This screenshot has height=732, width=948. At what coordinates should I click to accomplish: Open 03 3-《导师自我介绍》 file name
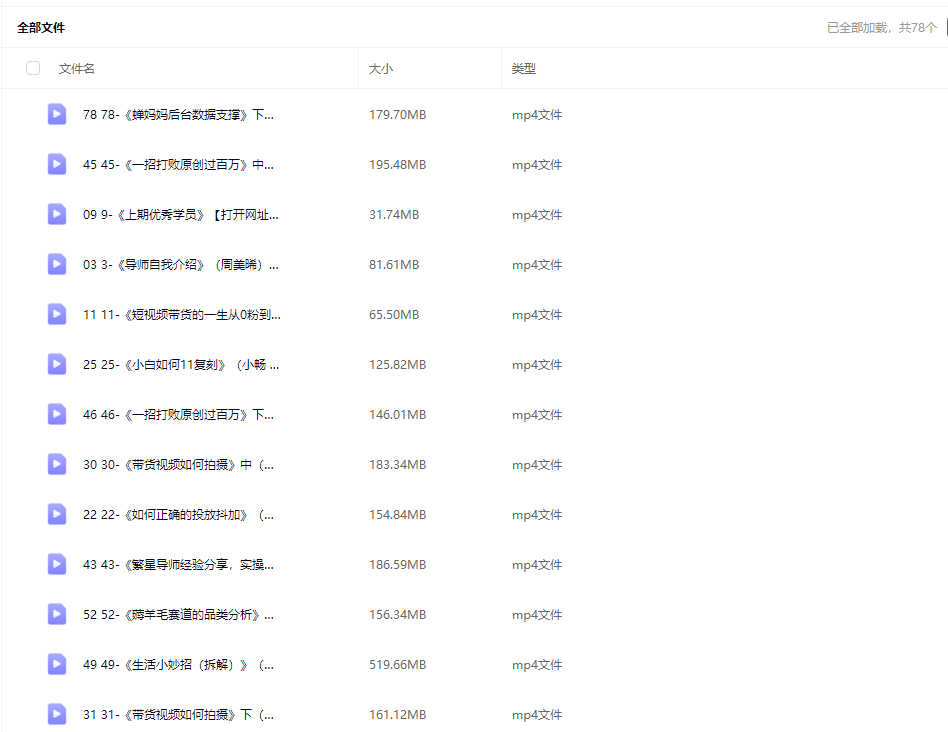tap(180, 265)
